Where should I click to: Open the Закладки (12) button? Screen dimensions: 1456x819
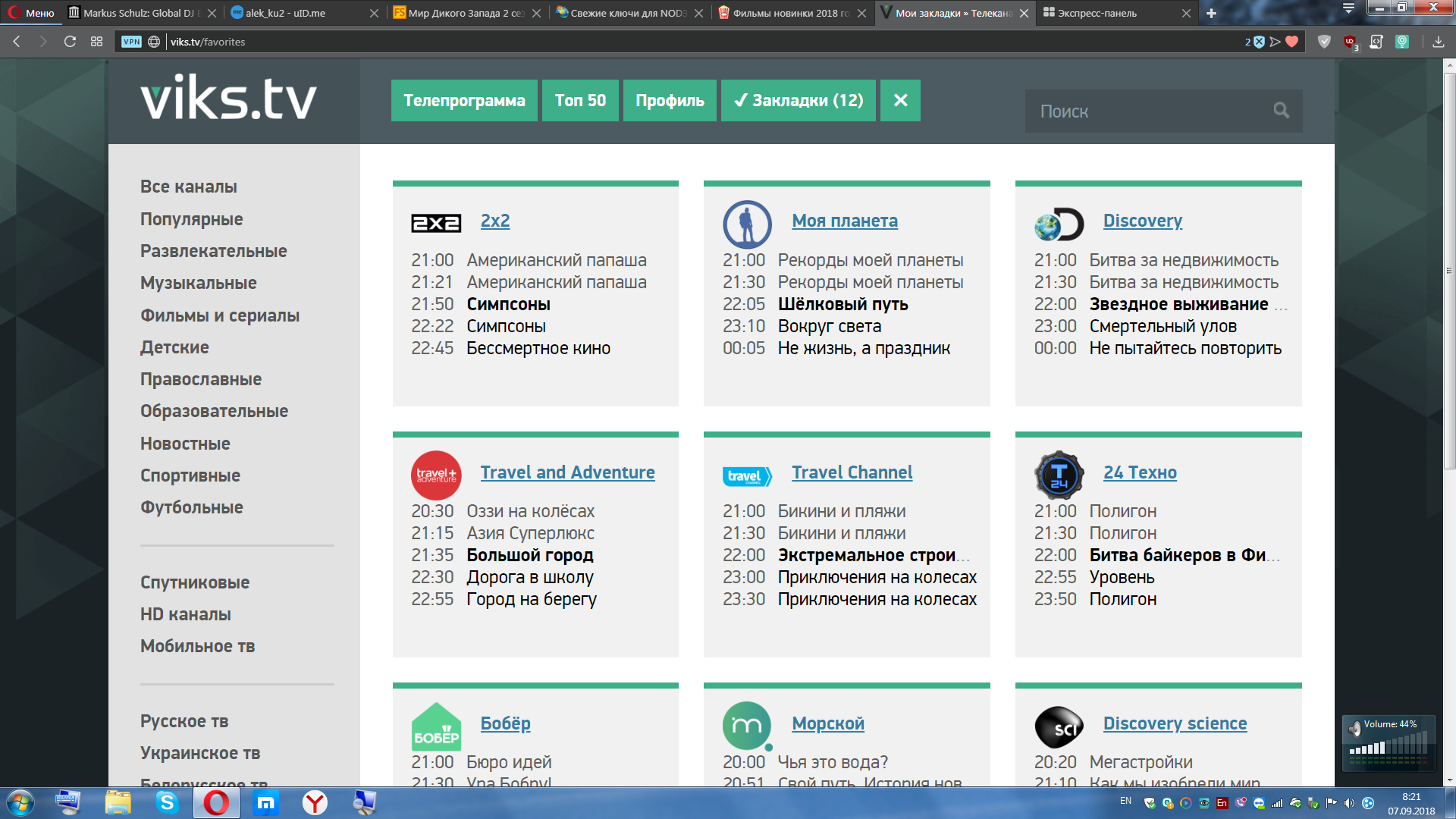tap(798, 99)
